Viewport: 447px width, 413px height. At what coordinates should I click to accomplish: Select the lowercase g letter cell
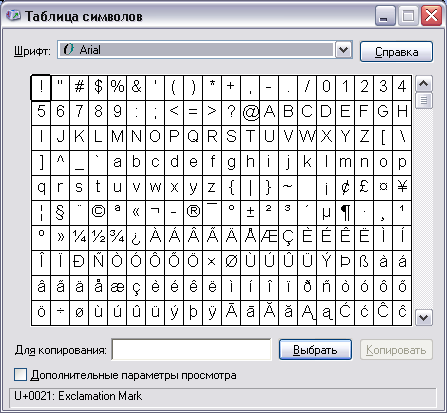pos(231,163)
